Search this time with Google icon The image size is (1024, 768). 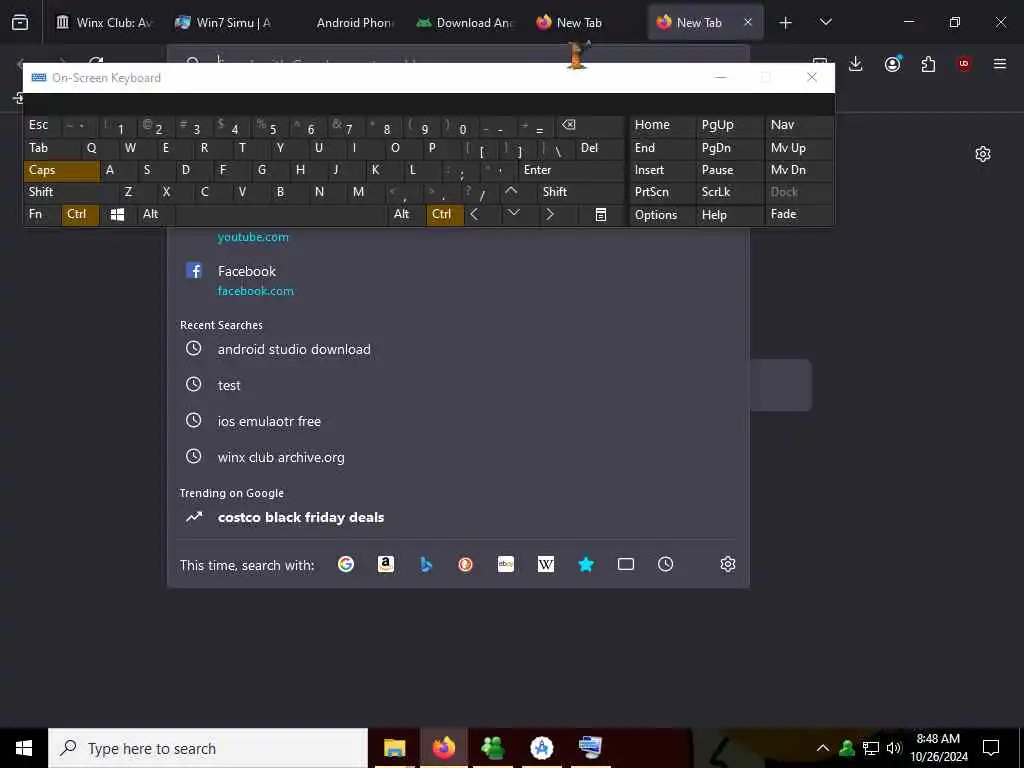[x=345, y=564]
